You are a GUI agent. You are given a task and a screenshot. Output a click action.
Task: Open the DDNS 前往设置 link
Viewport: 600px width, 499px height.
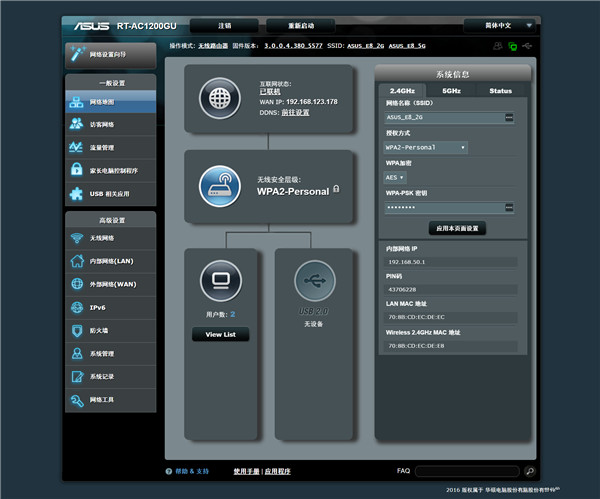point(295,113)
